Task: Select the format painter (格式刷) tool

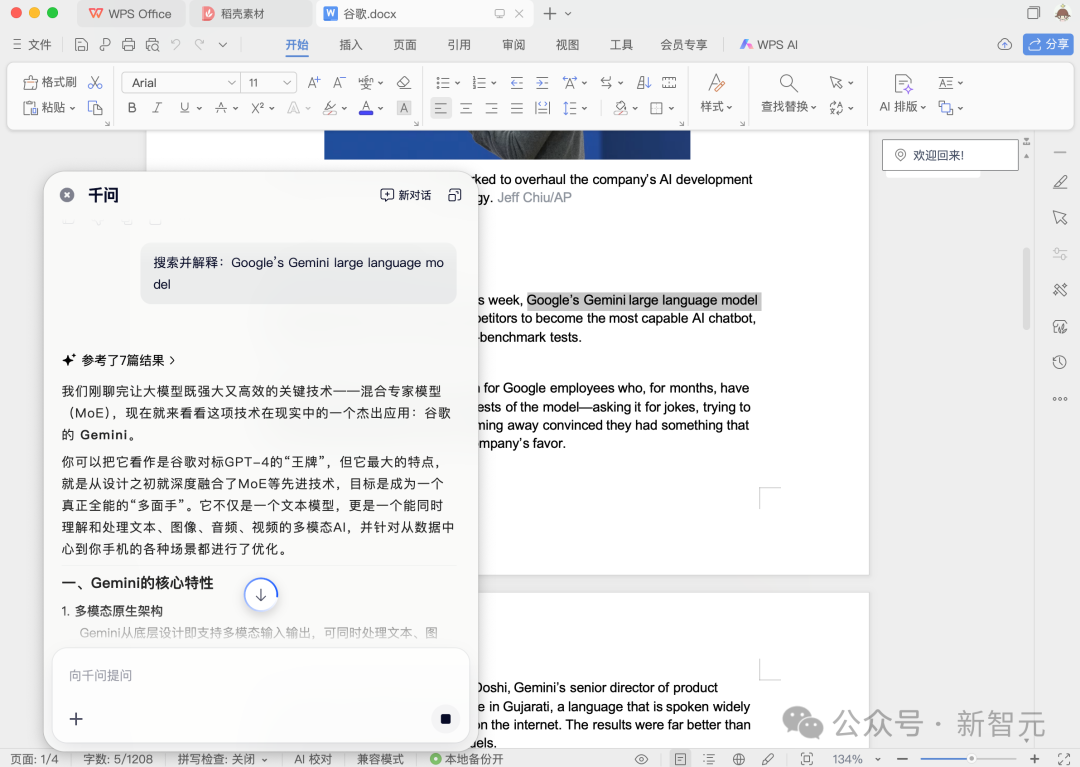Action: (x=50, y=83)
